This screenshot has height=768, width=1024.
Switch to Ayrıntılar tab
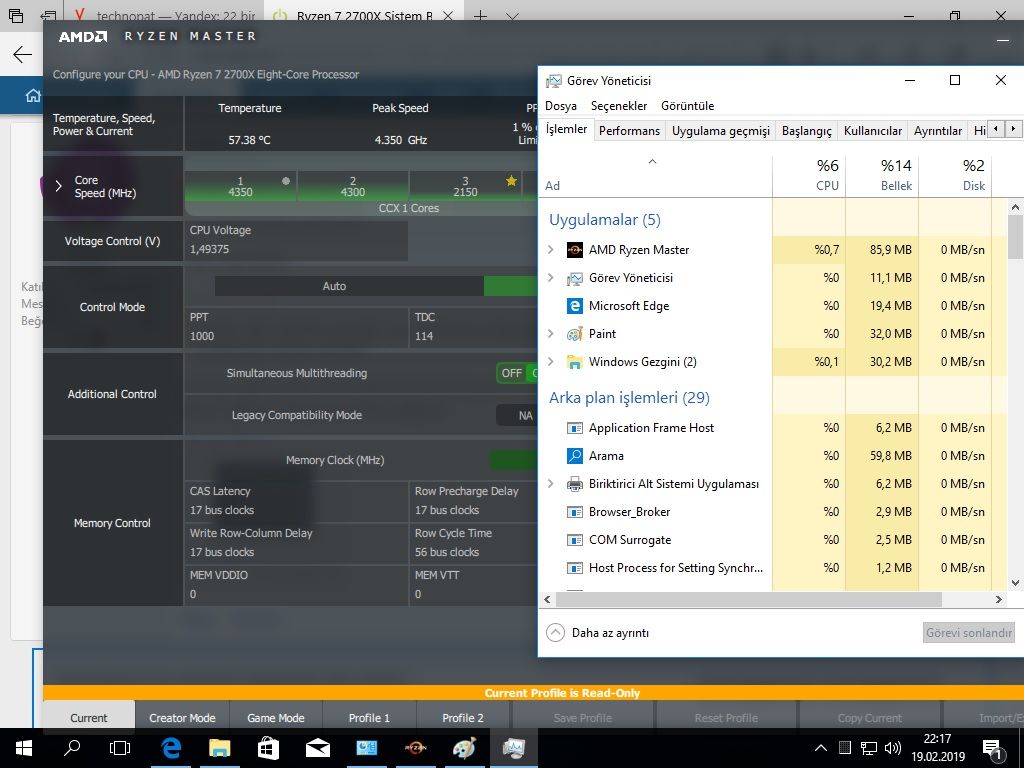(x=938, y=131)
